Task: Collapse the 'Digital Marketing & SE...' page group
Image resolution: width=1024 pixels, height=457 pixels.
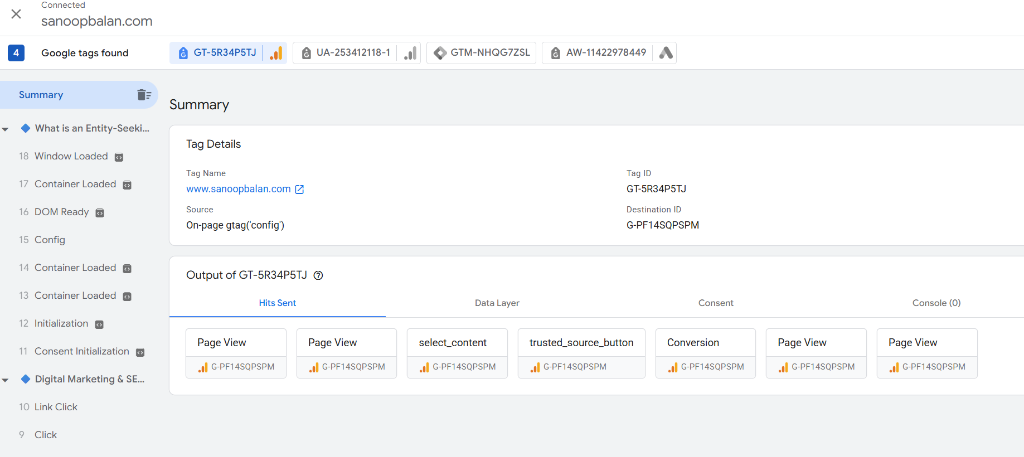Action: click(5, 379)
